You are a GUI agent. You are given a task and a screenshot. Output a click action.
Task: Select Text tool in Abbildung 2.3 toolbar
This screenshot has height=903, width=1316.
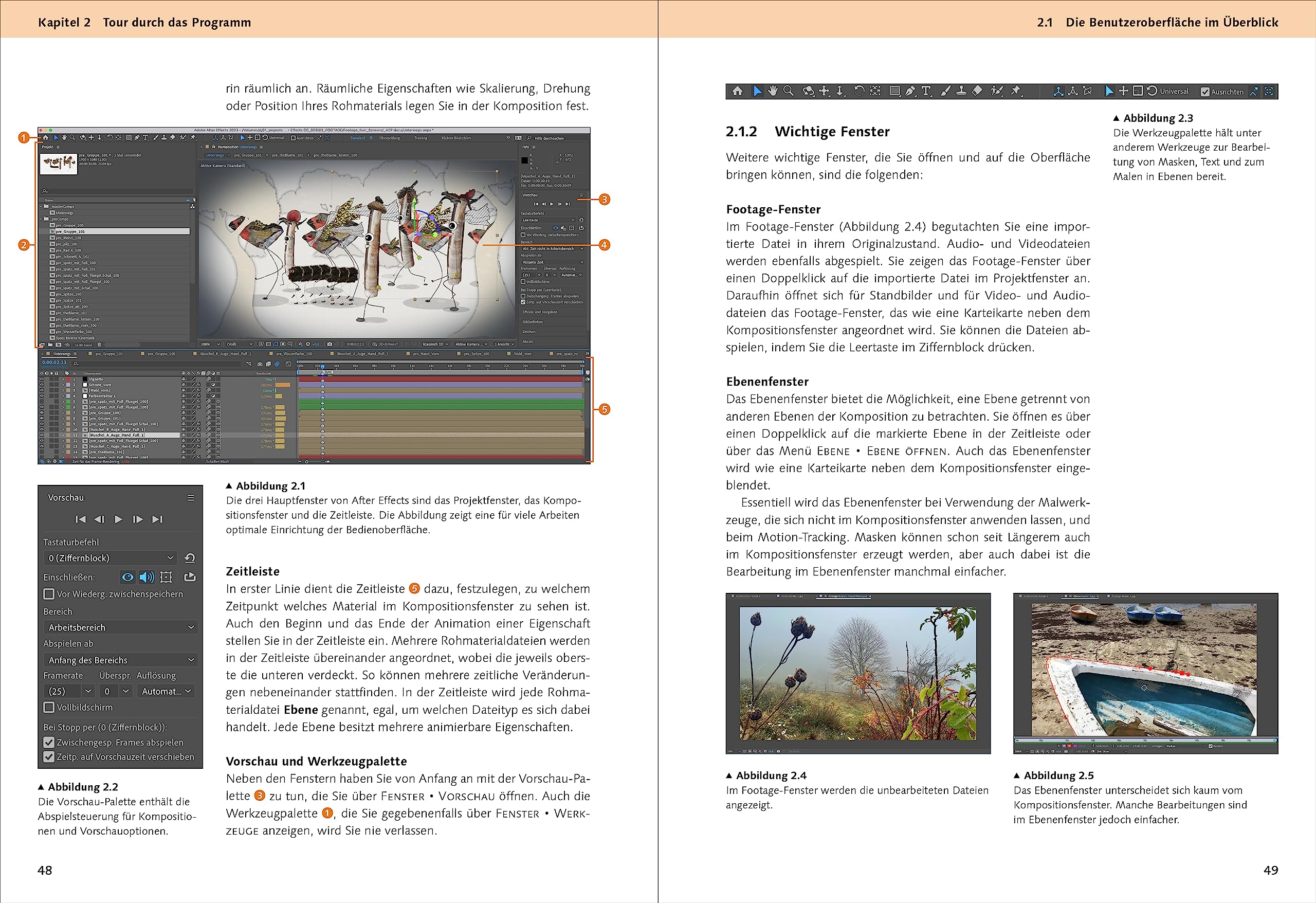[x=926, y=91]
